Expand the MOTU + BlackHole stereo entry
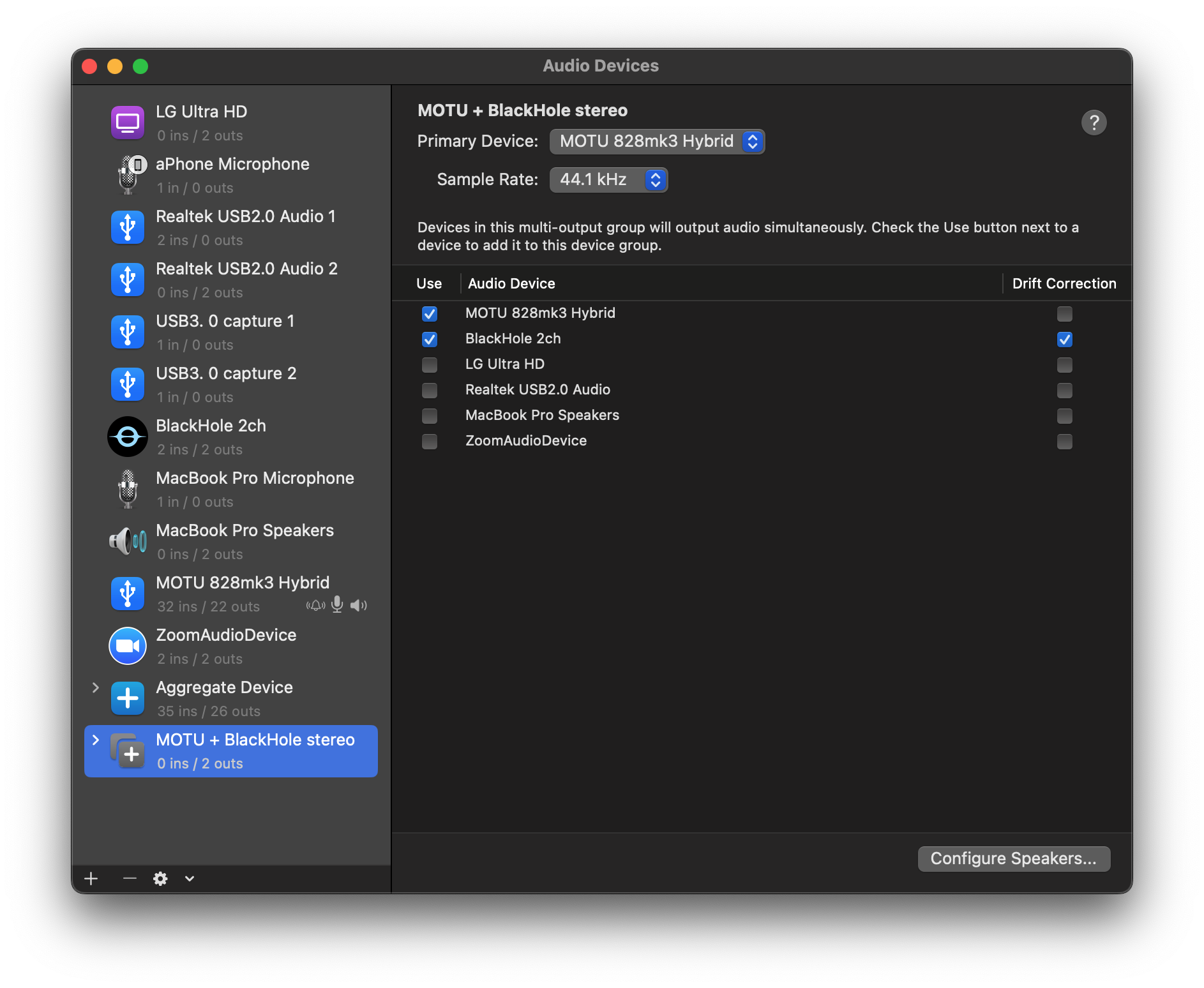The width and height of the screenshot is (1204, 988). tap(96, 740)
